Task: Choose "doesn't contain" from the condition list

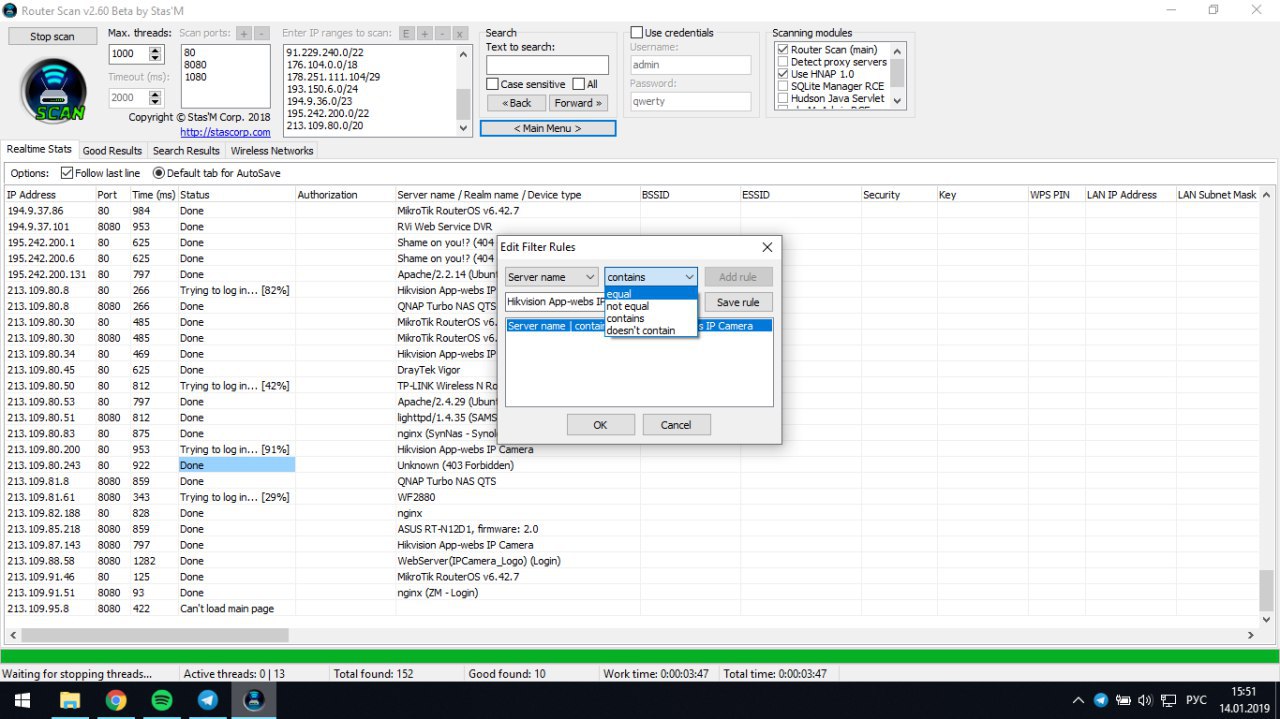Action: 651,330
